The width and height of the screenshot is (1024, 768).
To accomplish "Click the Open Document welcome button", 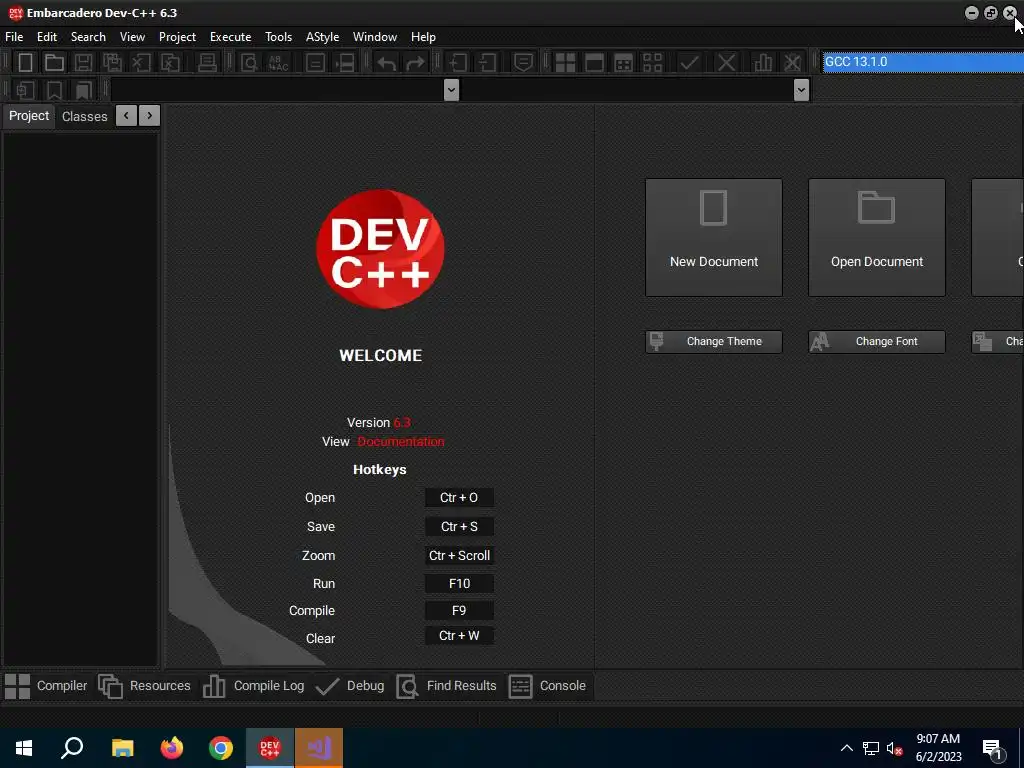I will pyautogui.click(x=877, y=238).
